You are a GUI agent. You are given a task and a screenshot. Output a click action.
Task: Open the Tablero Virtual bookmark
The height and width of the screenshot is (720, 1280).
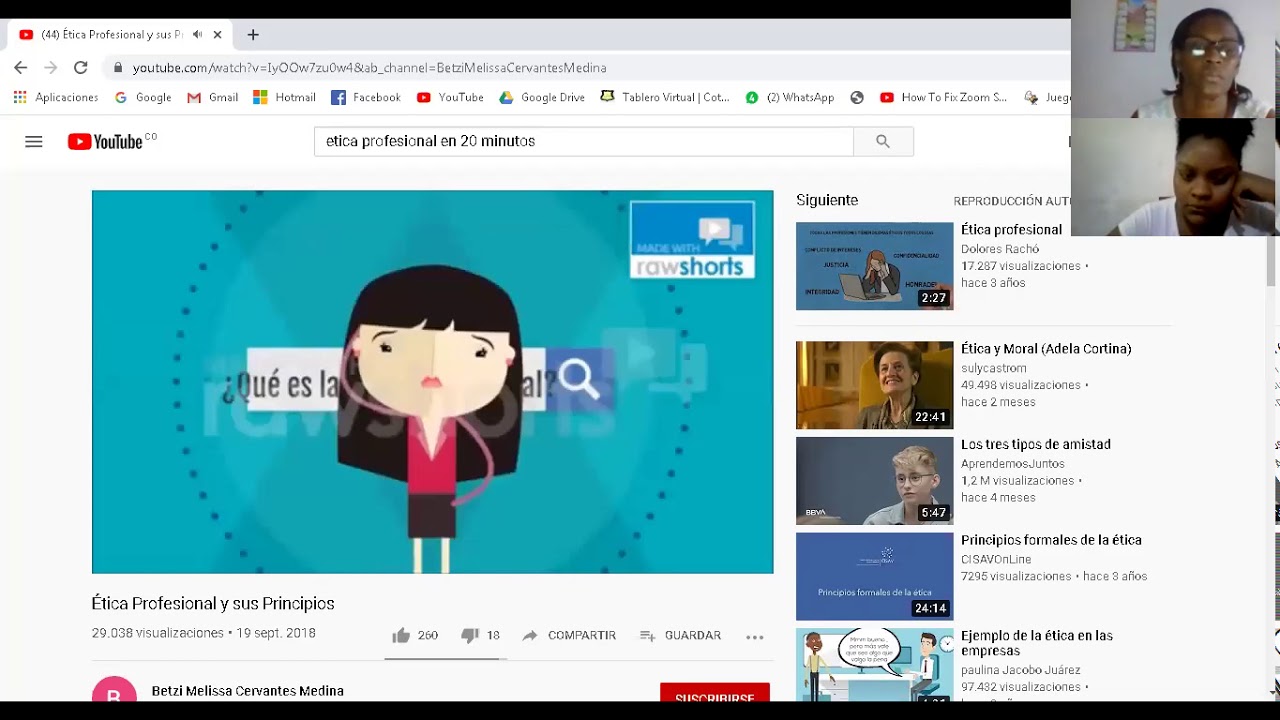point(665,97)
